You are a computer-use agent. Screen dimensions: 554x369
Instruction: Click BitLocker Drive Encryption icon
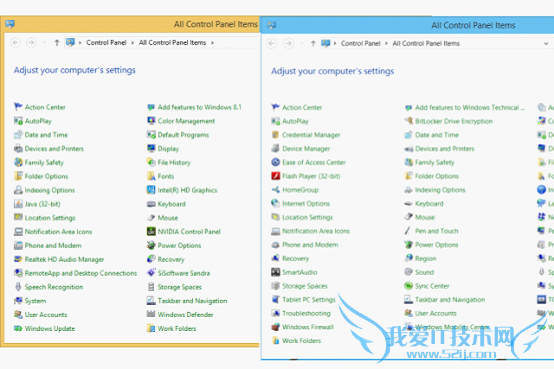click(x=409, y=121)
